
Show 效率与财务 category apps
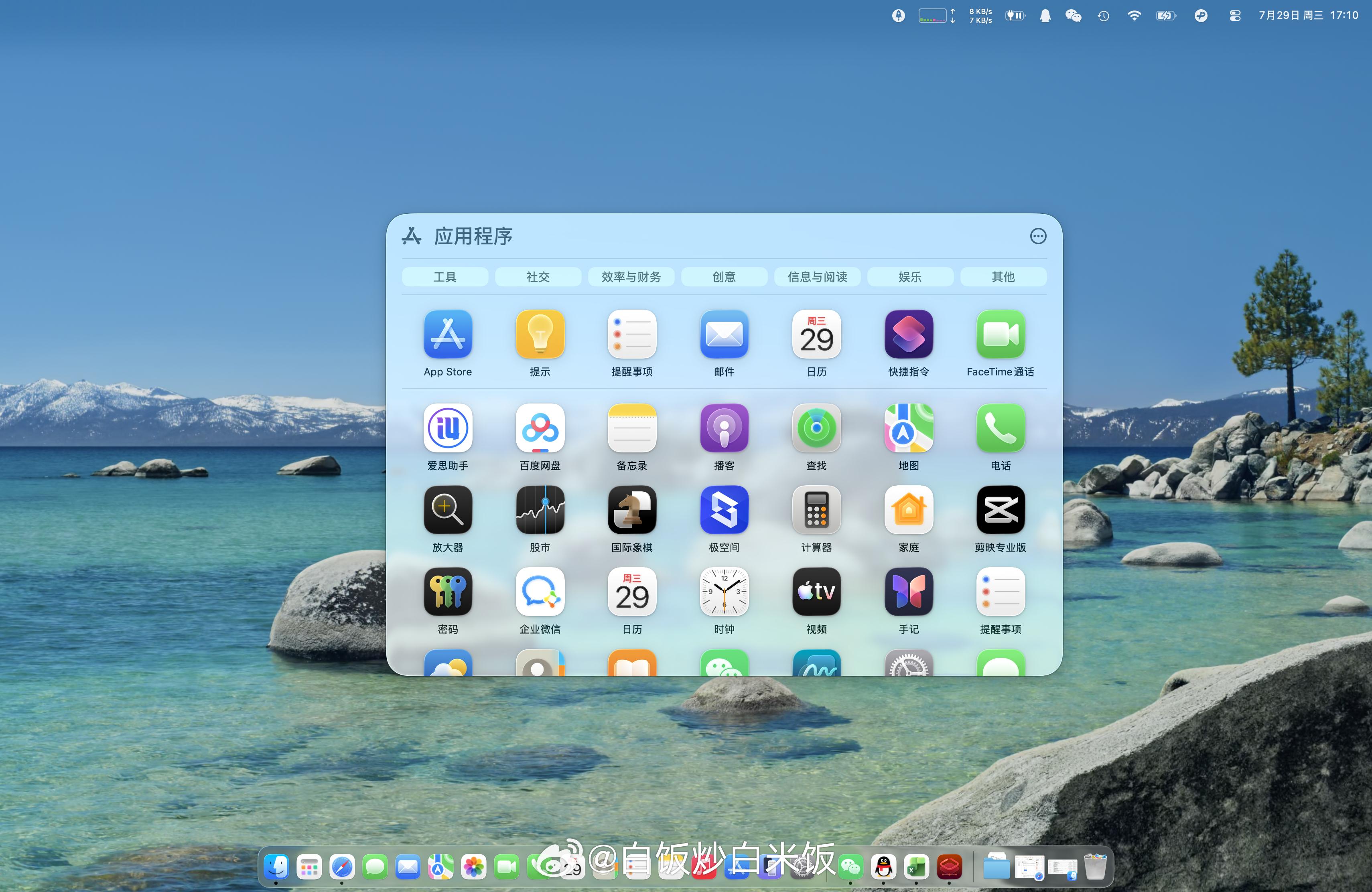631,277
